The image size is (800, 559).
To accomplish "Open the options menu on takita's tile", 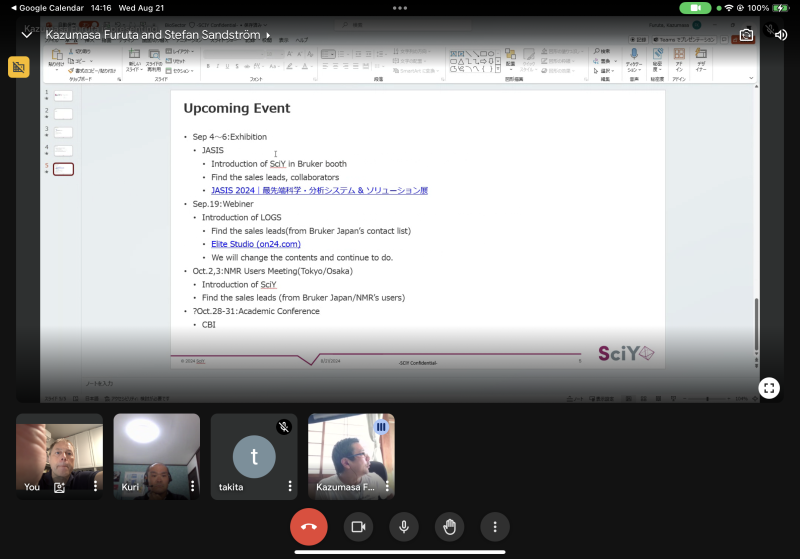I will coord(290,487).
